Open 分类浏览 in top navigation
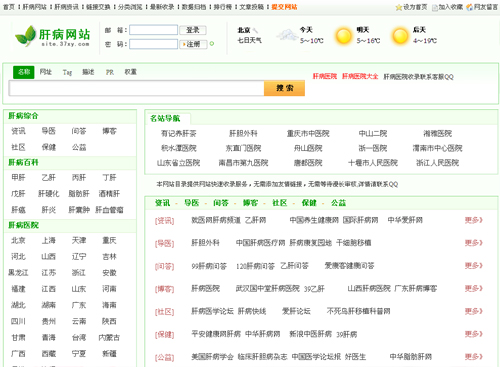500x367 pixels. point(130,7)
